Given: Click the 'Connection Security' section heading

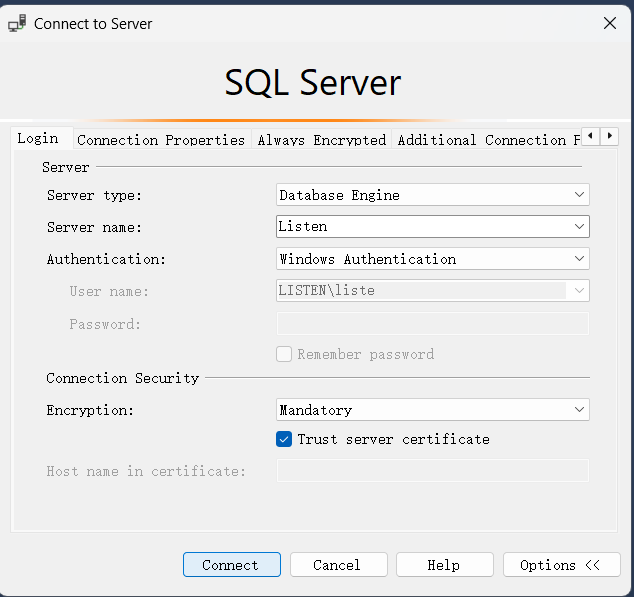Looking at the screenshot, I should tap(123, 378).
